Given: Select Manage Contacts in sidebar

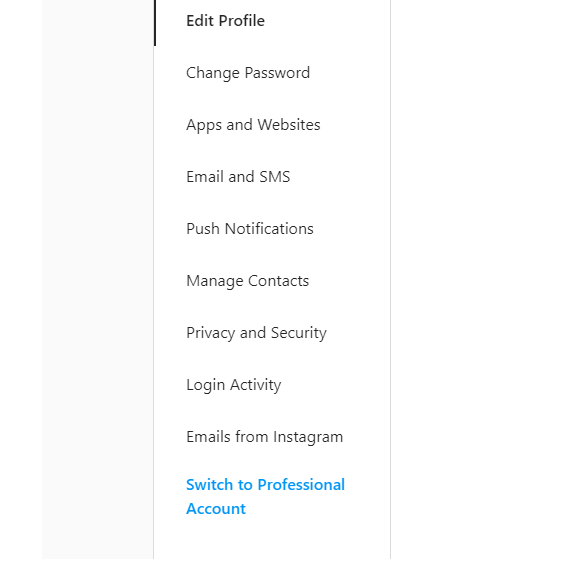Looking at the screenshot, I should [x=272, y=281].
